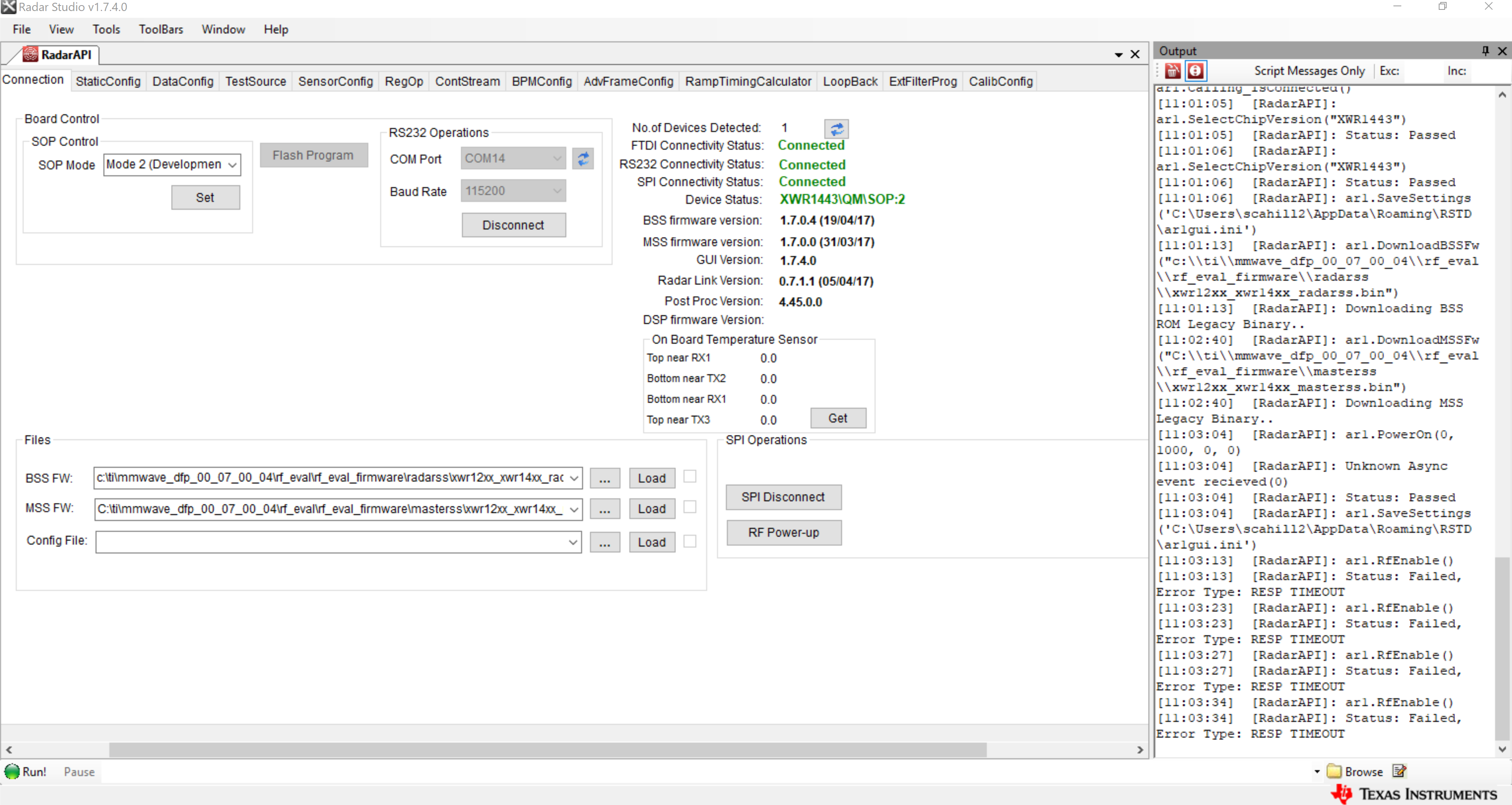This screenshot has height=805, width=1512.
Task: Browse for a script file
Action: coord(1355,771)
